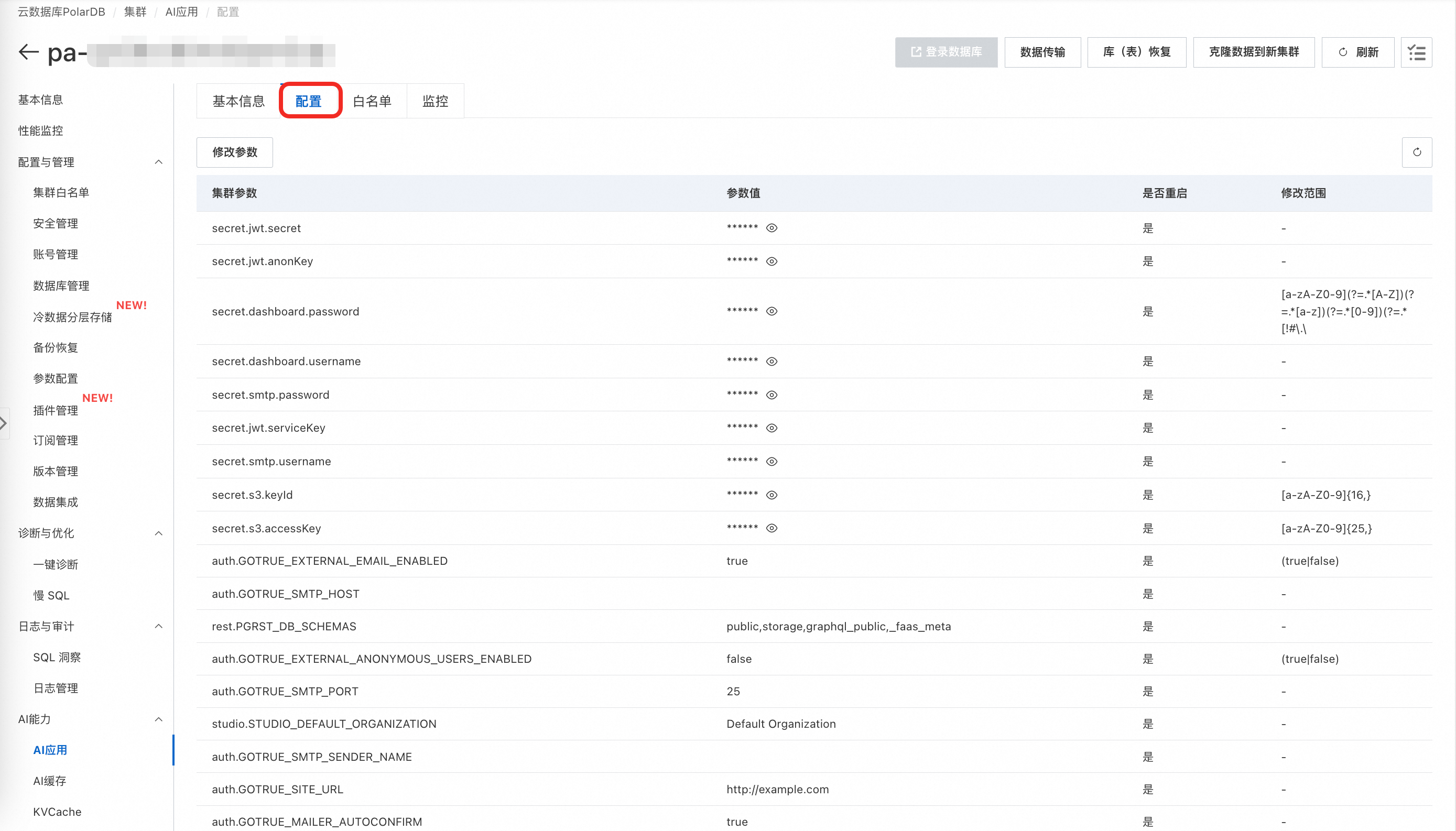Collapse the 配置与管理 sidebar section
1456x831 pixels.
coord(158,162)
